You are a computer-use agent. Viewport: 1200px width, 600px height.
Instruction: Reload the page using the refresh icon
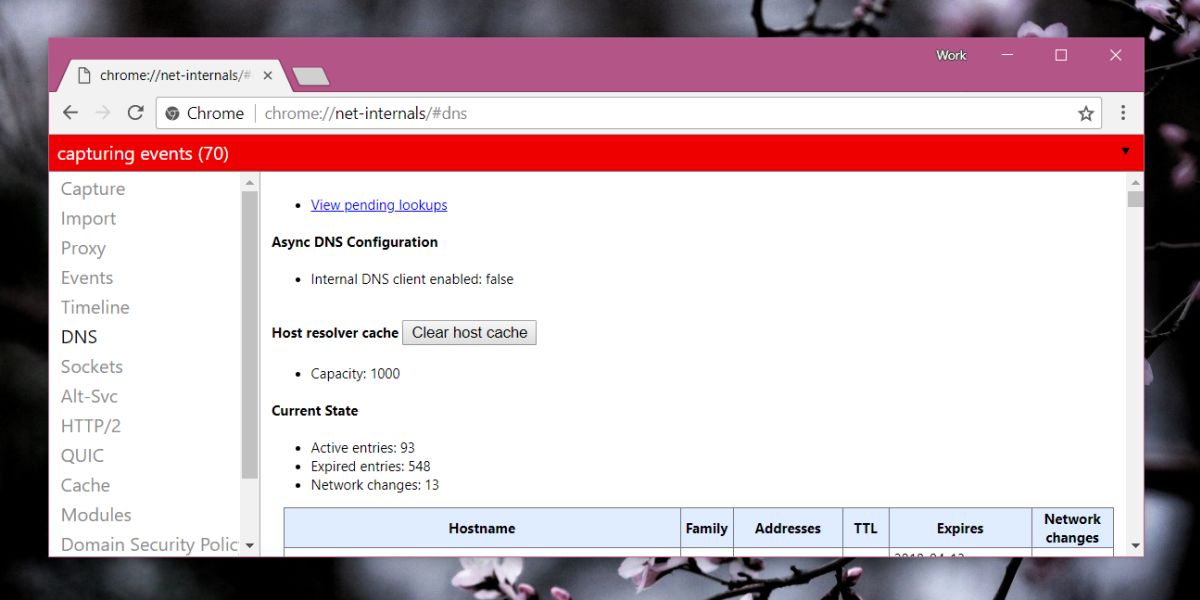pos(136,112)
